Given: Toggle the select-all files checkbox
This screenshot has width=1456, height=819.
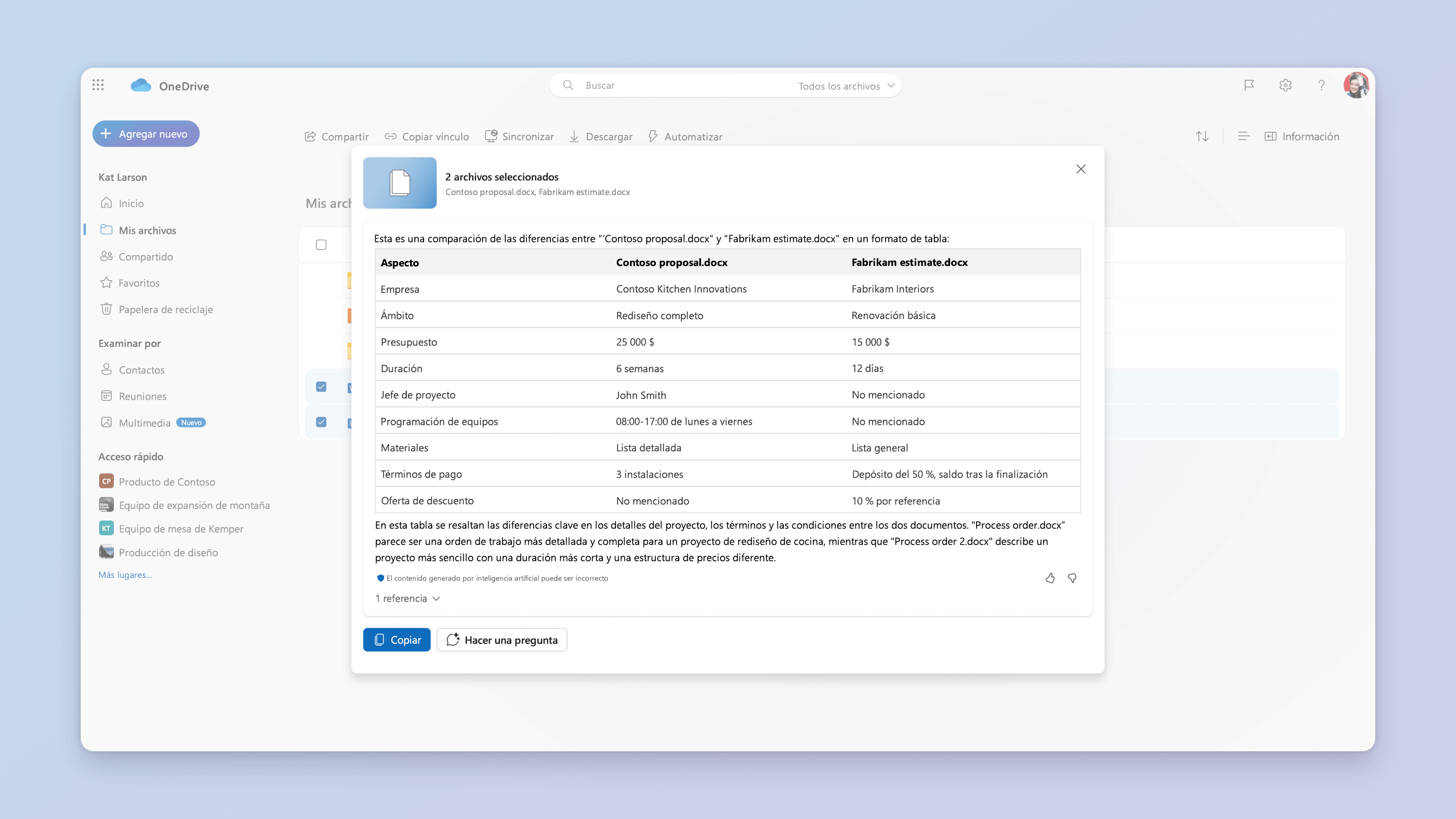Looking at the screenshot, I should [321, 245].
